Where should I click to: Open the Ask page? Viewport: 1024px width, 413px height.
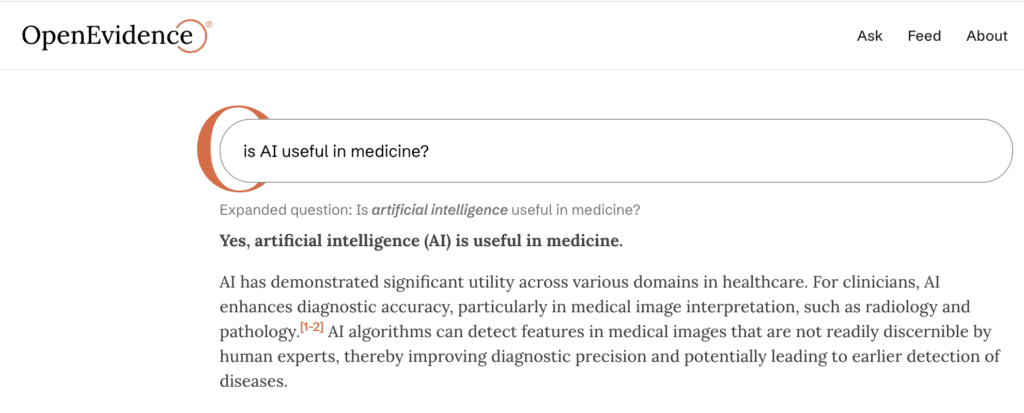click(x=870, y=36)
